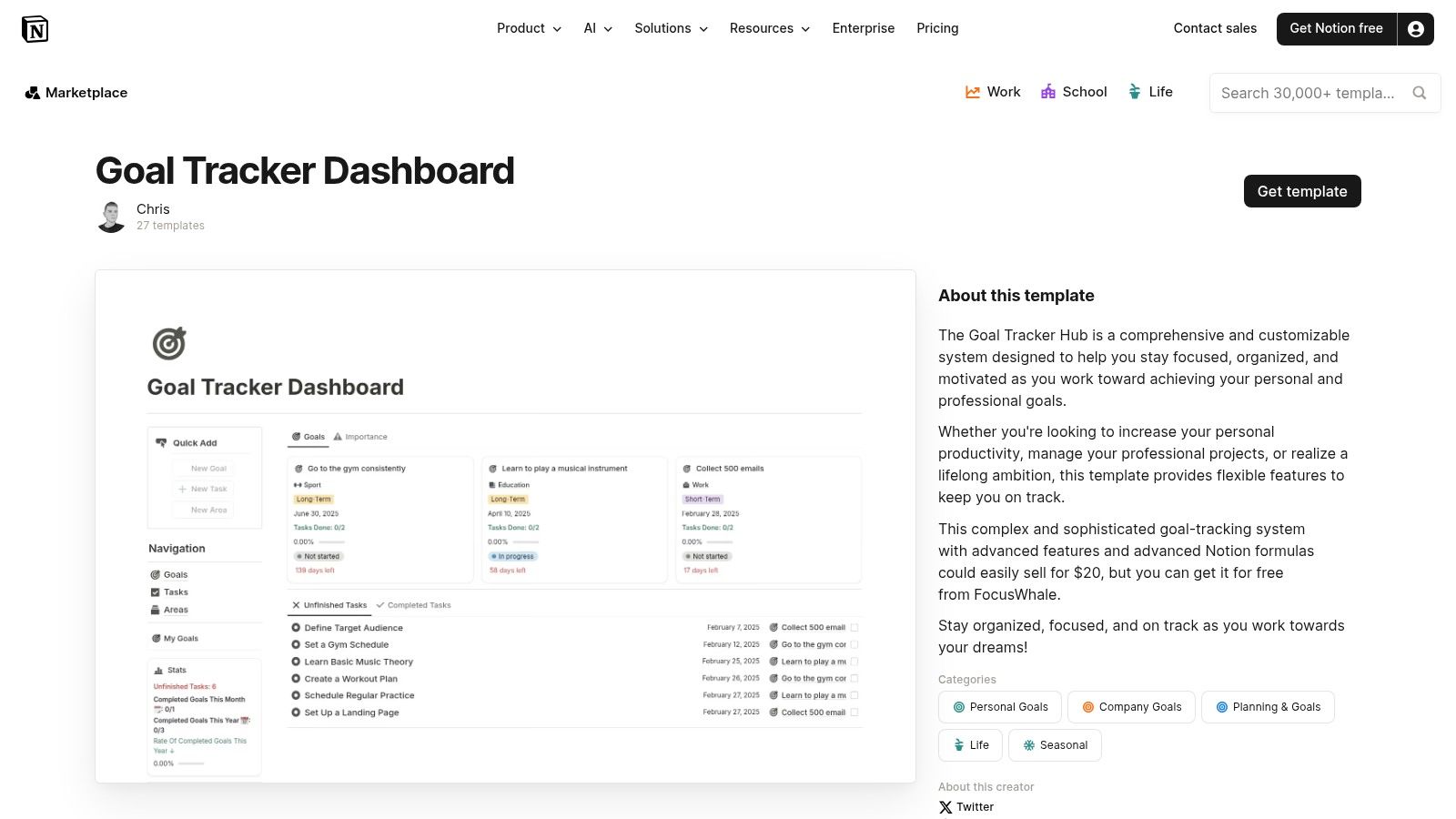
Task: Click the search magnifier icon
Action: 1419,93
